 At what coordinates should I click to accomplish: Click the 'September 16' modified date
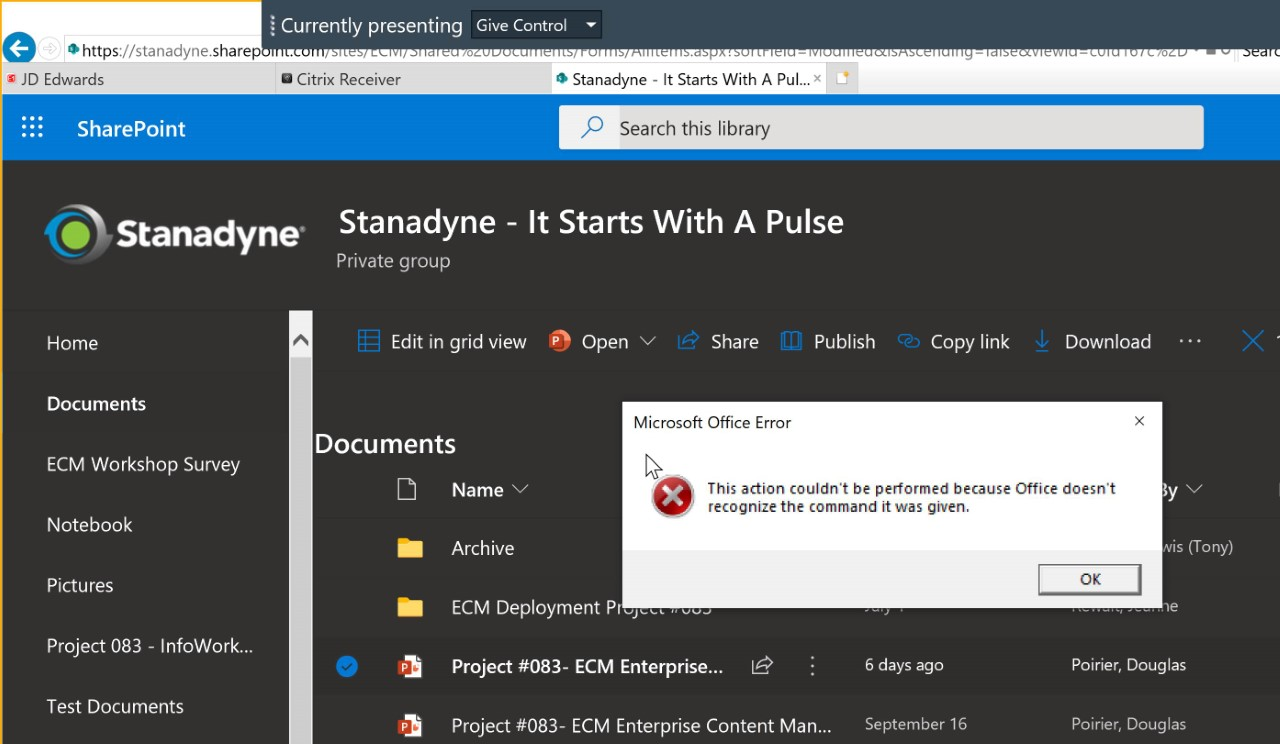916,724
